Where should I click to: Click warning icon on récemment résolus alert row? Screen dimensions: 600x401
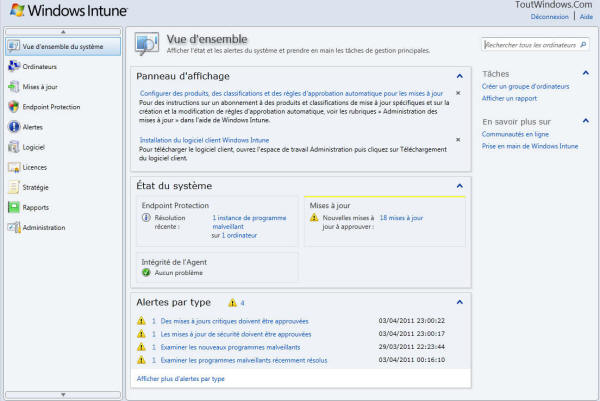click(141, 360)
